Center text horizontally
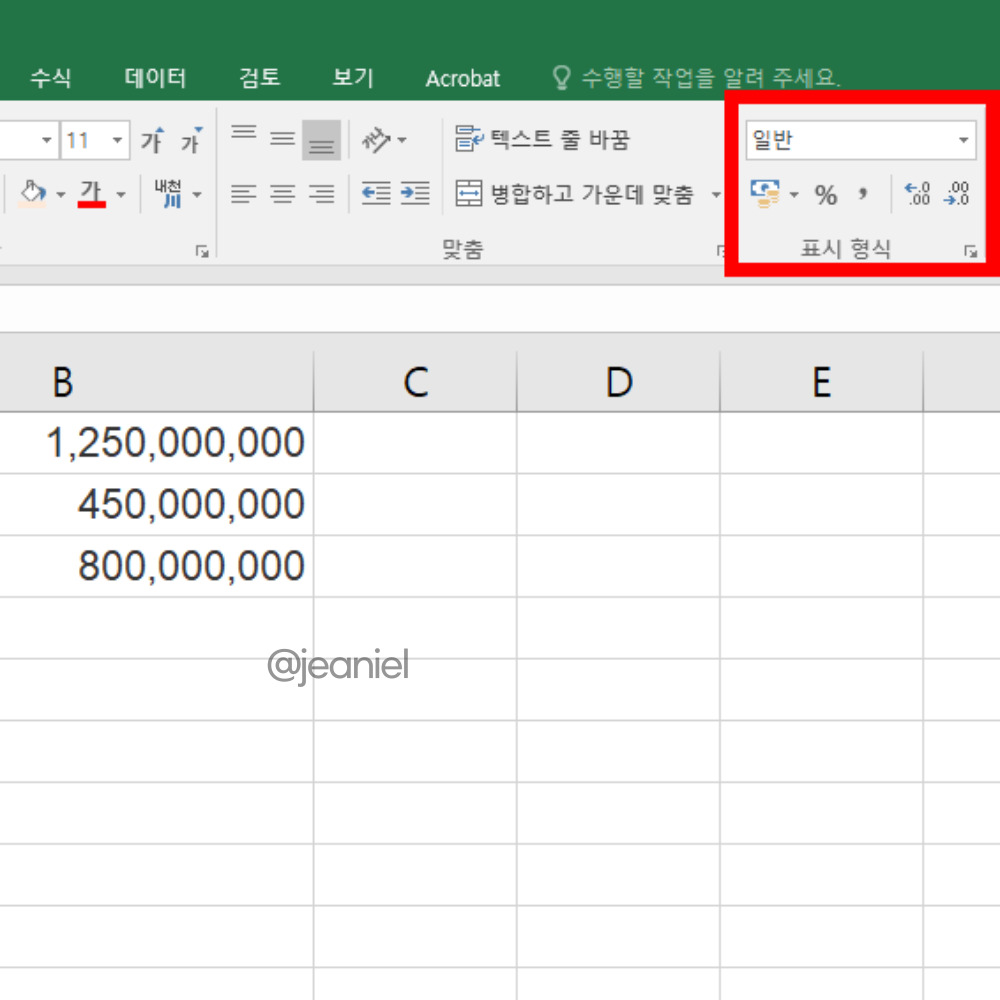The height and width of the screenshot is (1000, 1000). coord(283,193)
